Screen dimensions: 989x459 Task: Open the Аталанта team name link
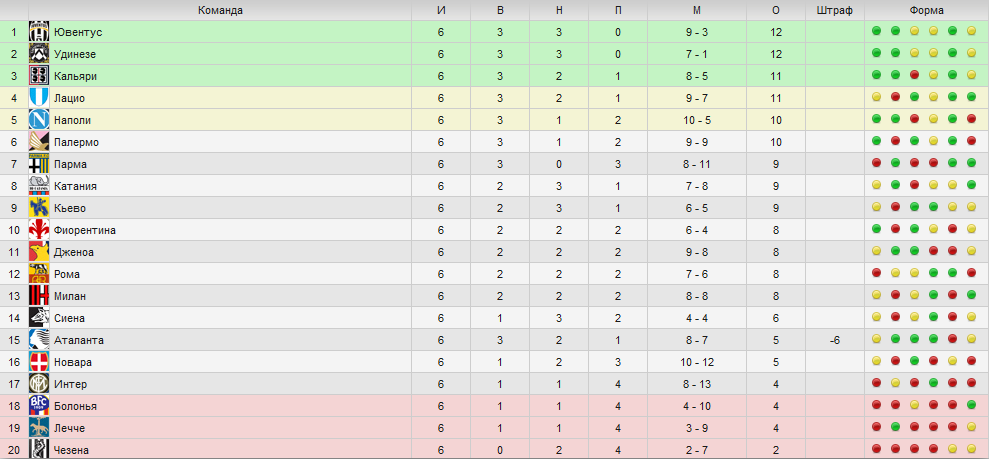tap(79, 340)
